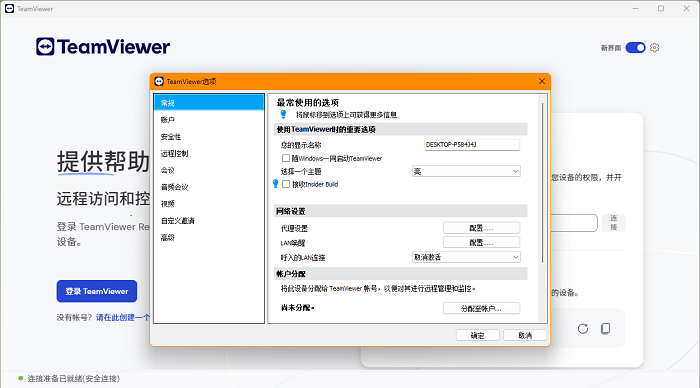
Task: Open the 账户 options category
Action: 209,120
